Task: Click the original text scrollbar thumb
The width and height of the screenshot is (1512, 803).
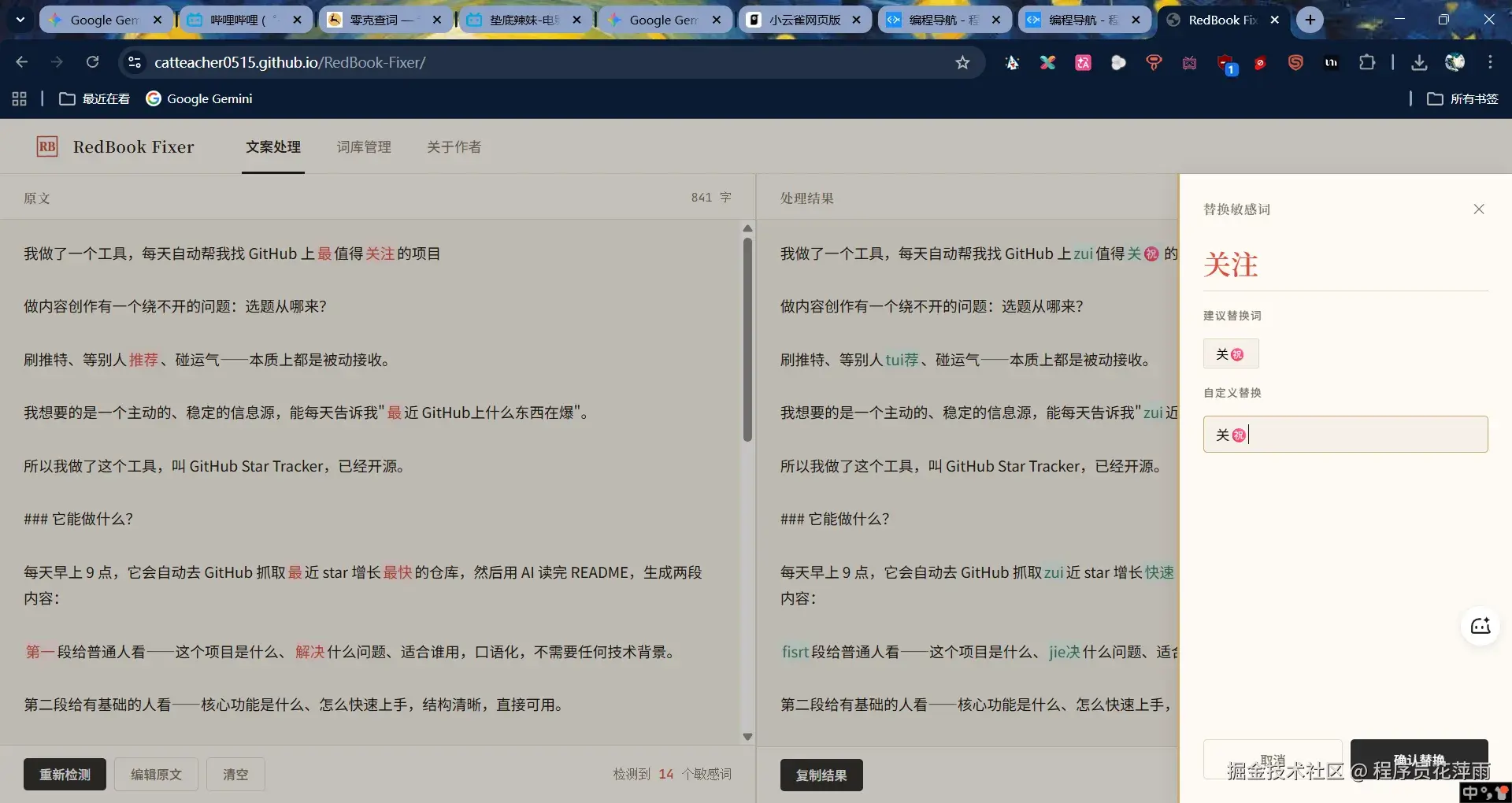Action: tap(747, 339)
